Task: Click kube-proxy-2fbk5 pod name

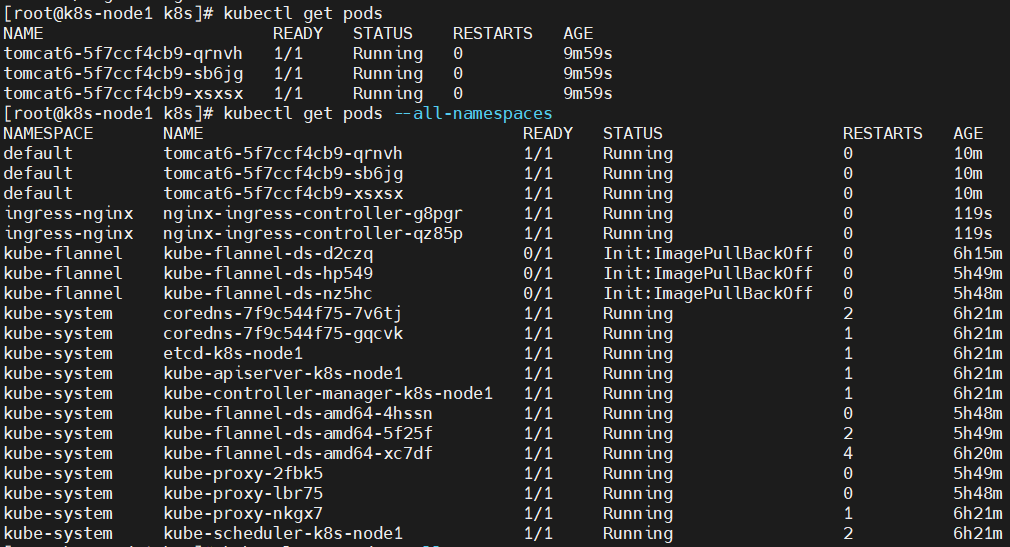Action: (x=243, y=473)
